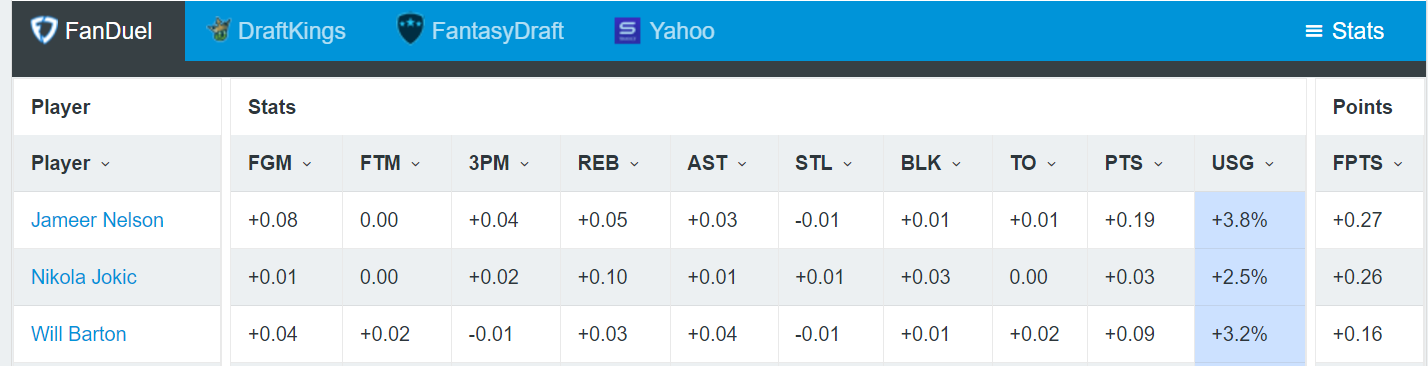Image resolution: width=1428 pixels, height=366 pixels.
Task: Open Nikola Jokic player link
Action: click(x=84, y=277)
